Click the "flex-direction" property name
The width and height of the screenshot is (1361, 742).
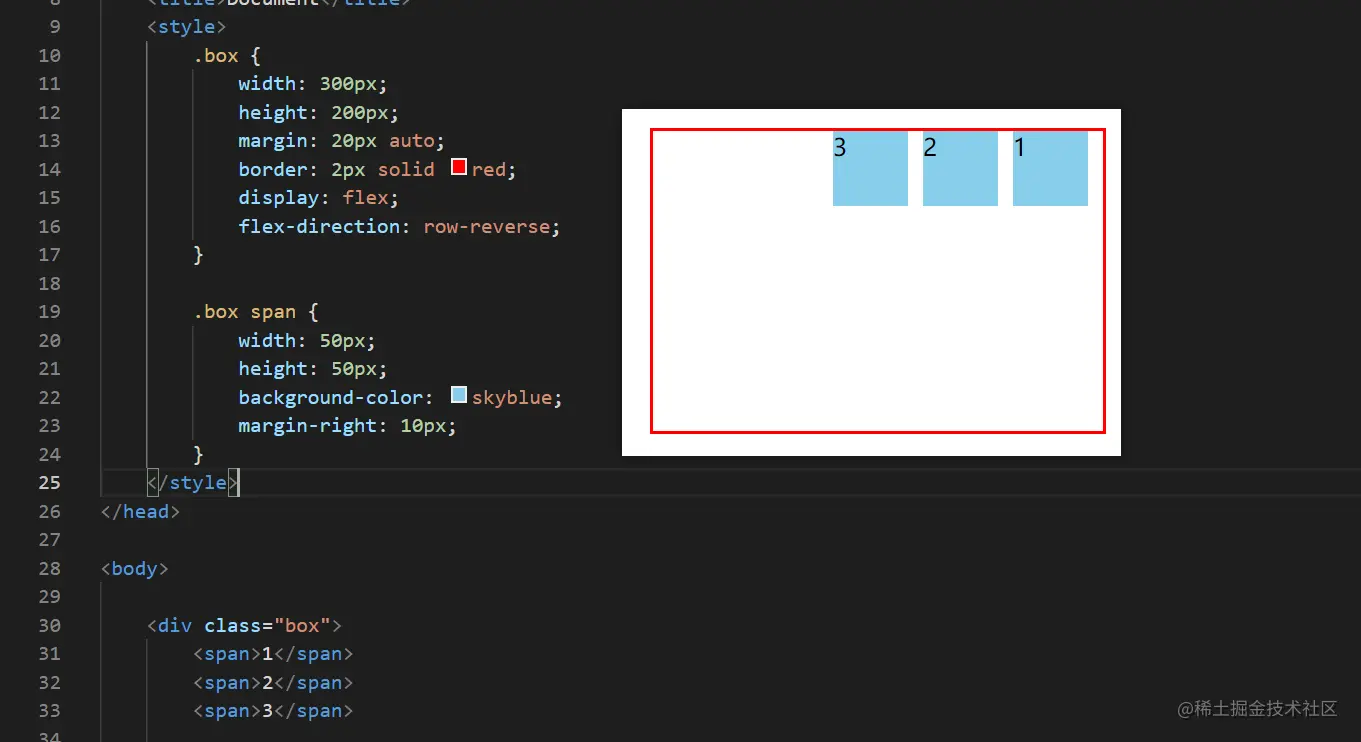click(320, 226)
